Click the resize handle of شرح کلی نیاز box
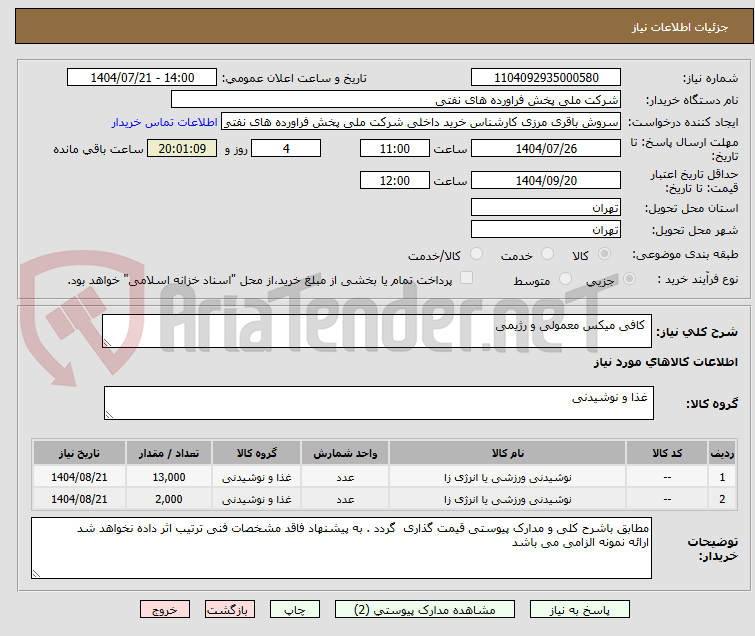 107,342
